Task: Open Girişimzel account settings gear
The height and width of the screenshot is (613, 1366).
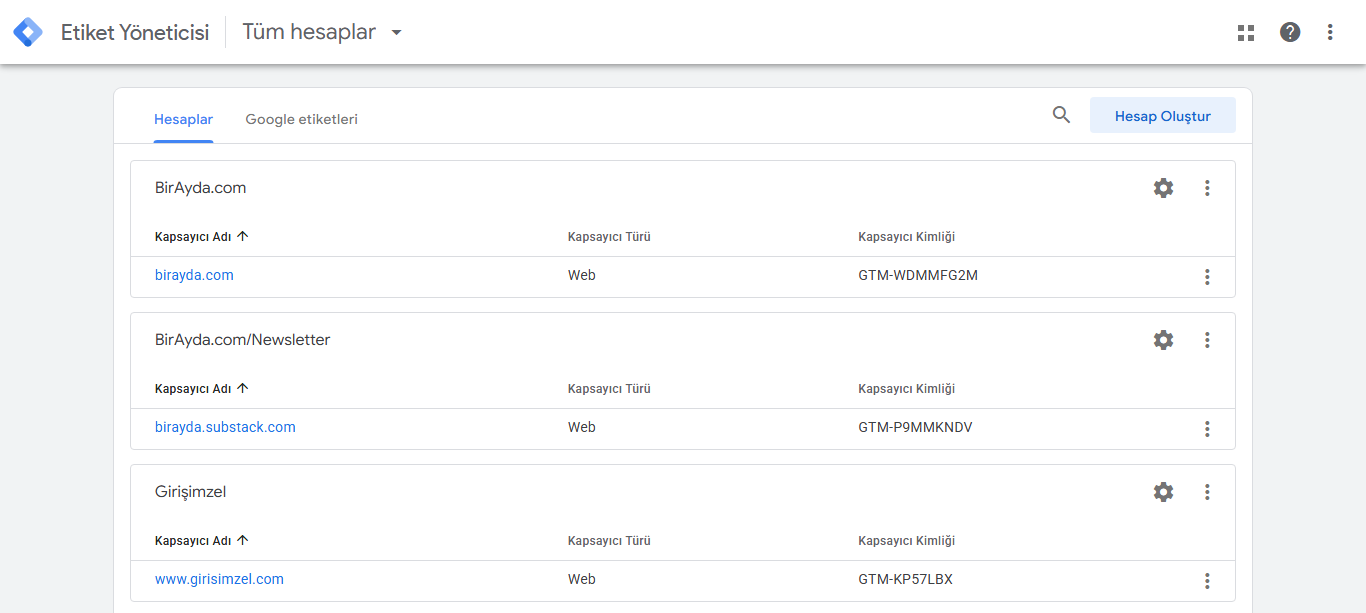Action: 1163,492
